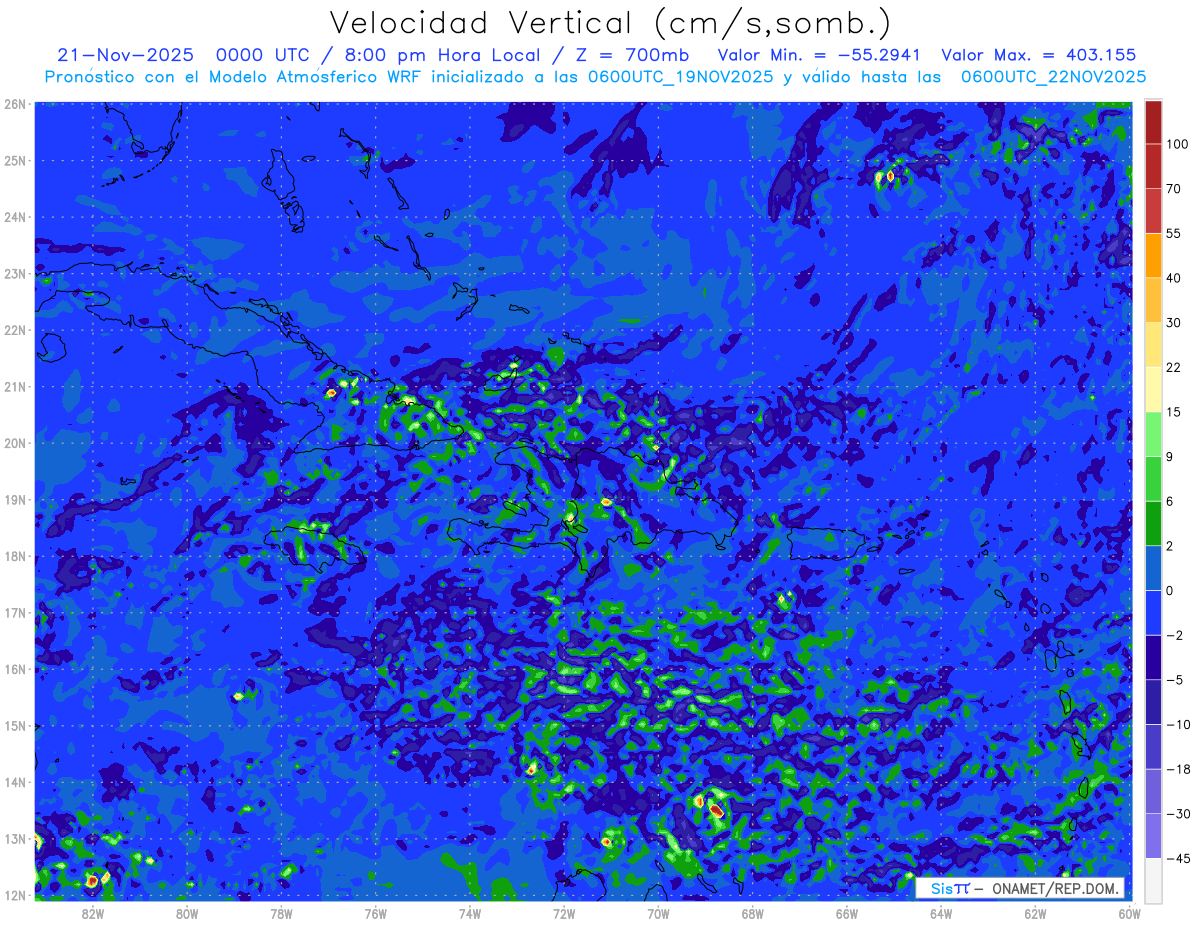1200x927 pixels.
Task: Click the '0' colorbar label
Action: 1170,590
